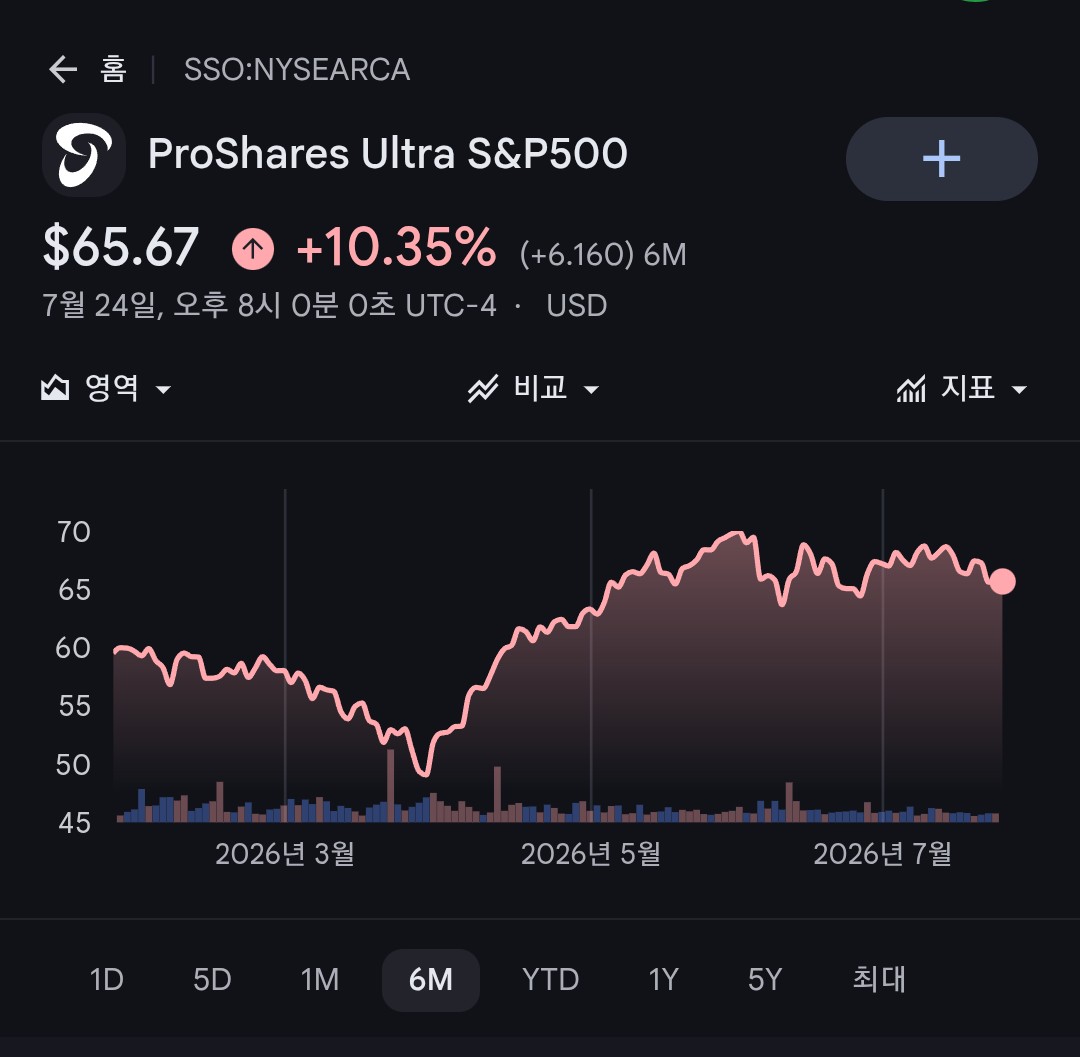The image size is (1080, 1057).
Task: Tap the area chart type icon
Action: (55, 388)
